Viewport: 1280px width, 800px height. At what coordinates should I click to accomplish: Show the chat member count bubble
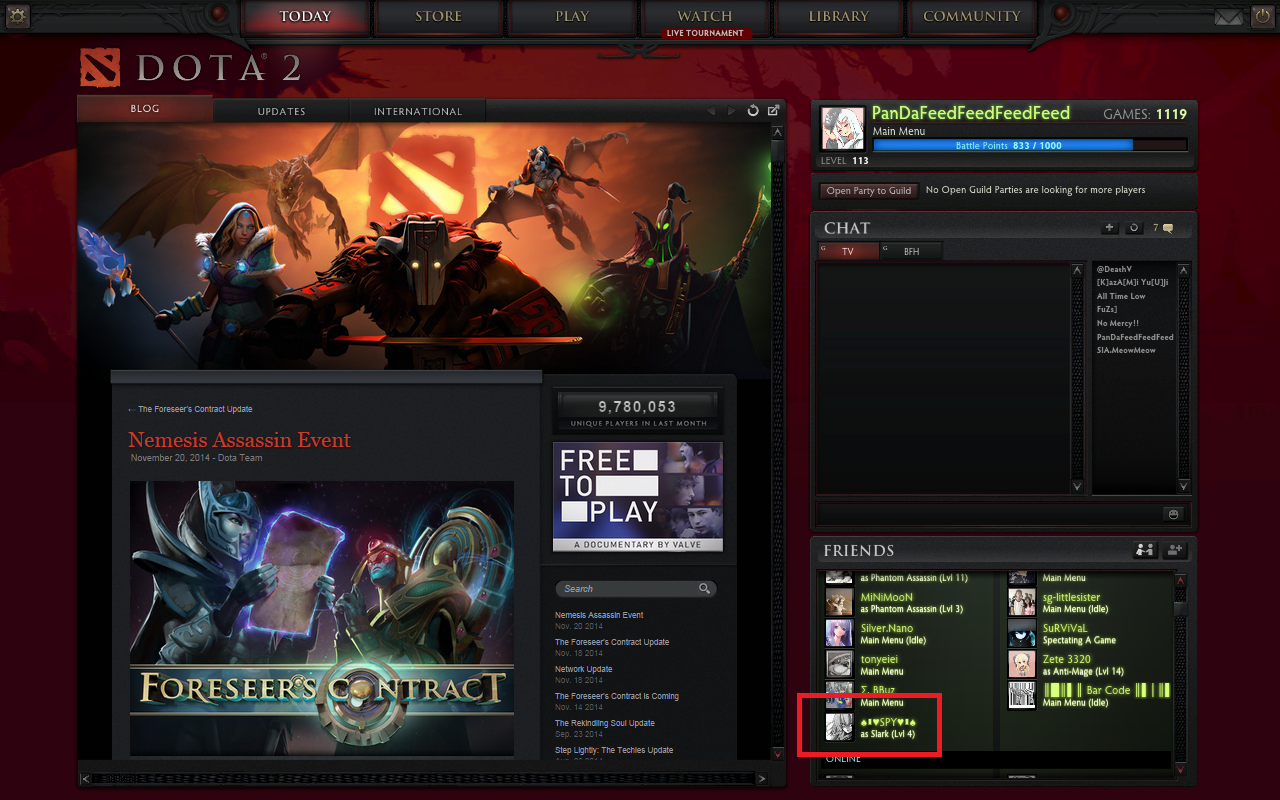[1162, 228]
